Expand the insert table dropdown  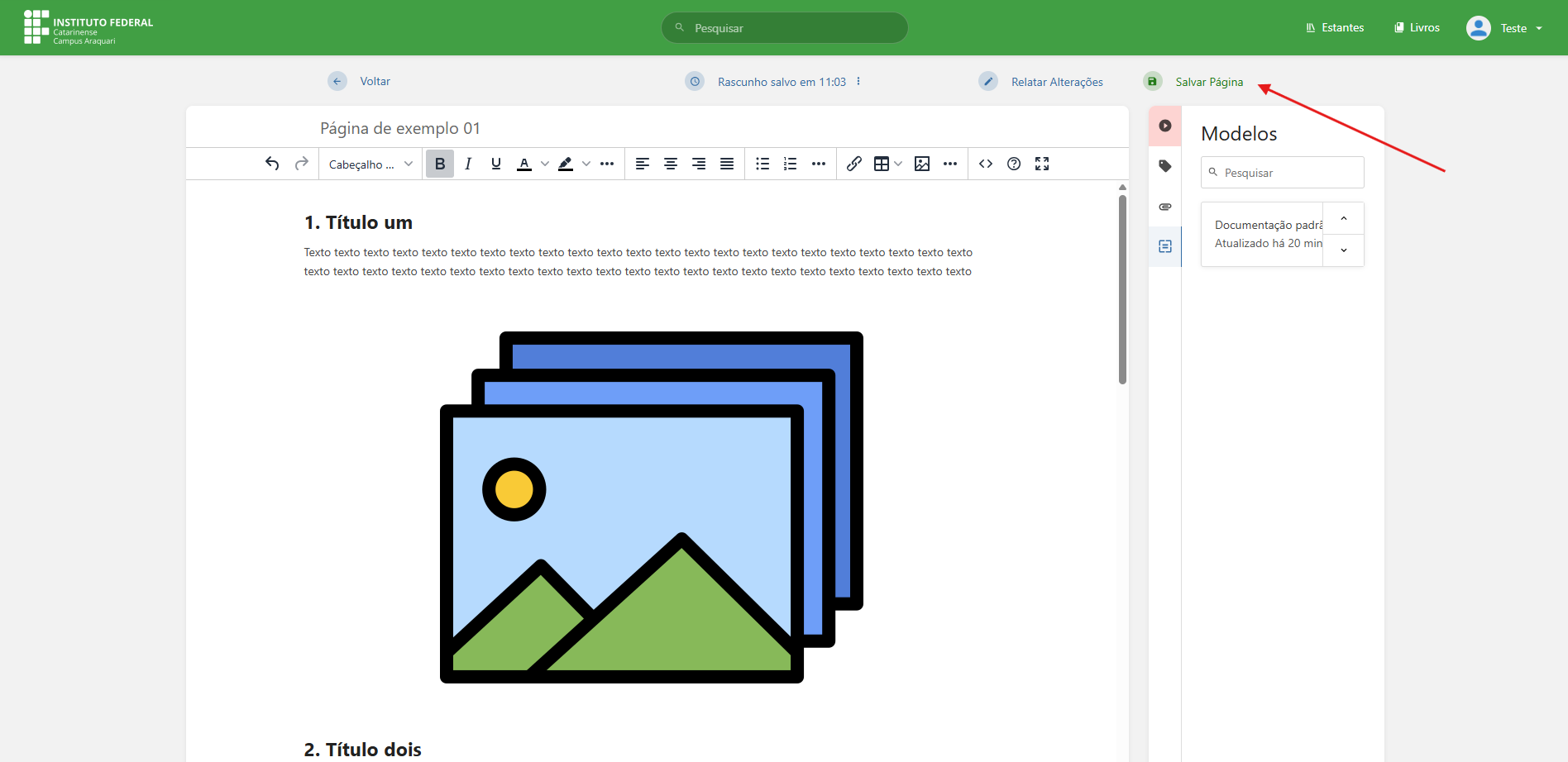tap(898, 164)
